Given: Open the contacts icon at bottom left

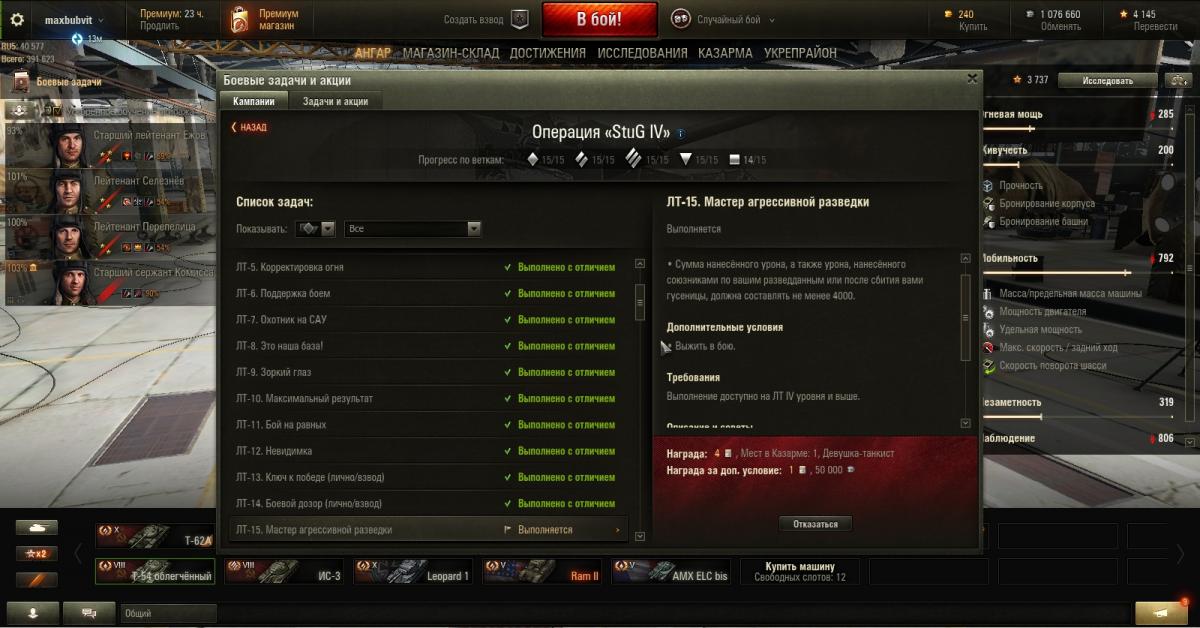Looking at the screenshot, I should coord(32,613).
